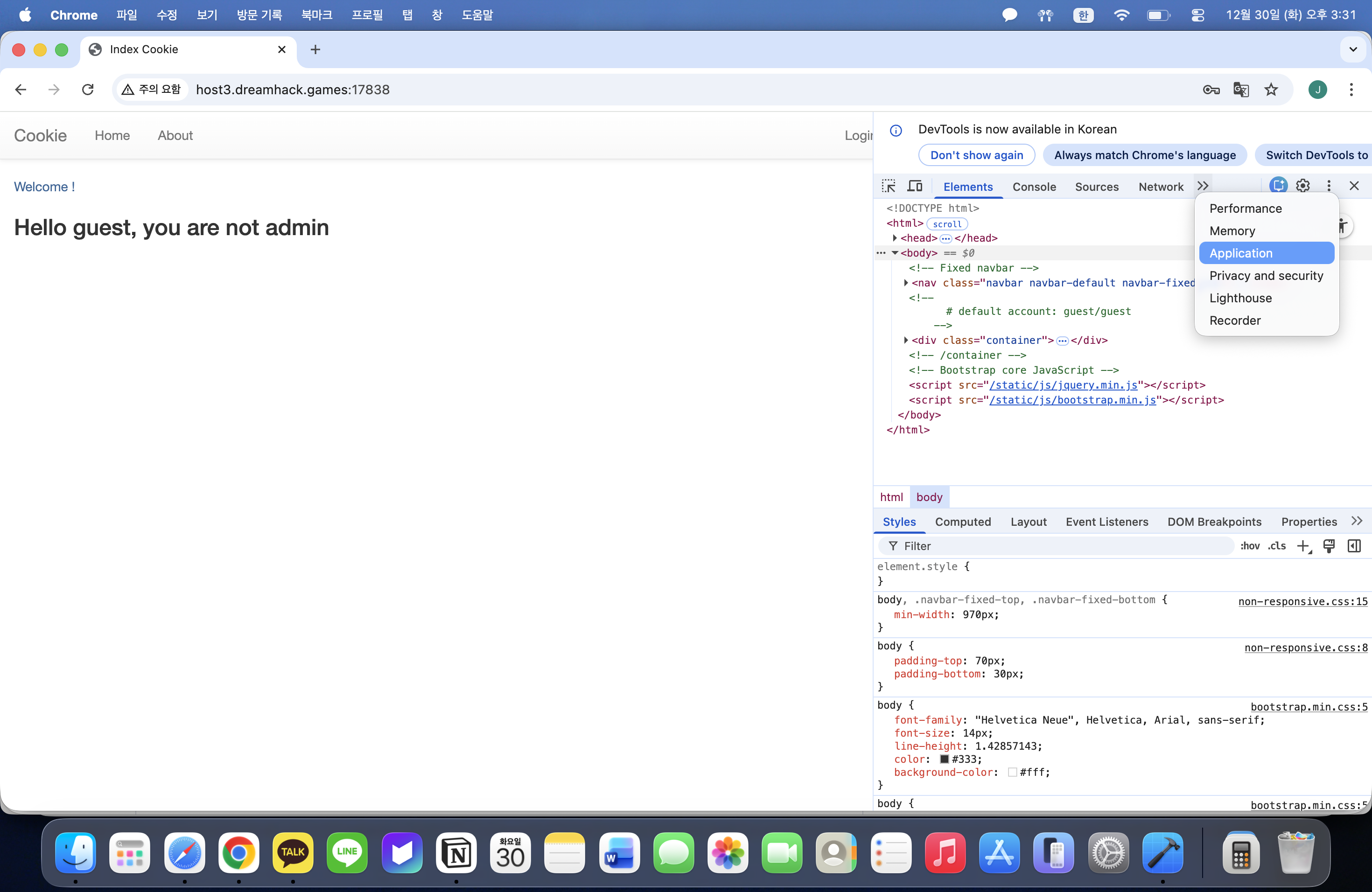Viewport: 1372px width, 892px height.
Task: Bookmark this page with the star icon
Action: coord(1271,89)
